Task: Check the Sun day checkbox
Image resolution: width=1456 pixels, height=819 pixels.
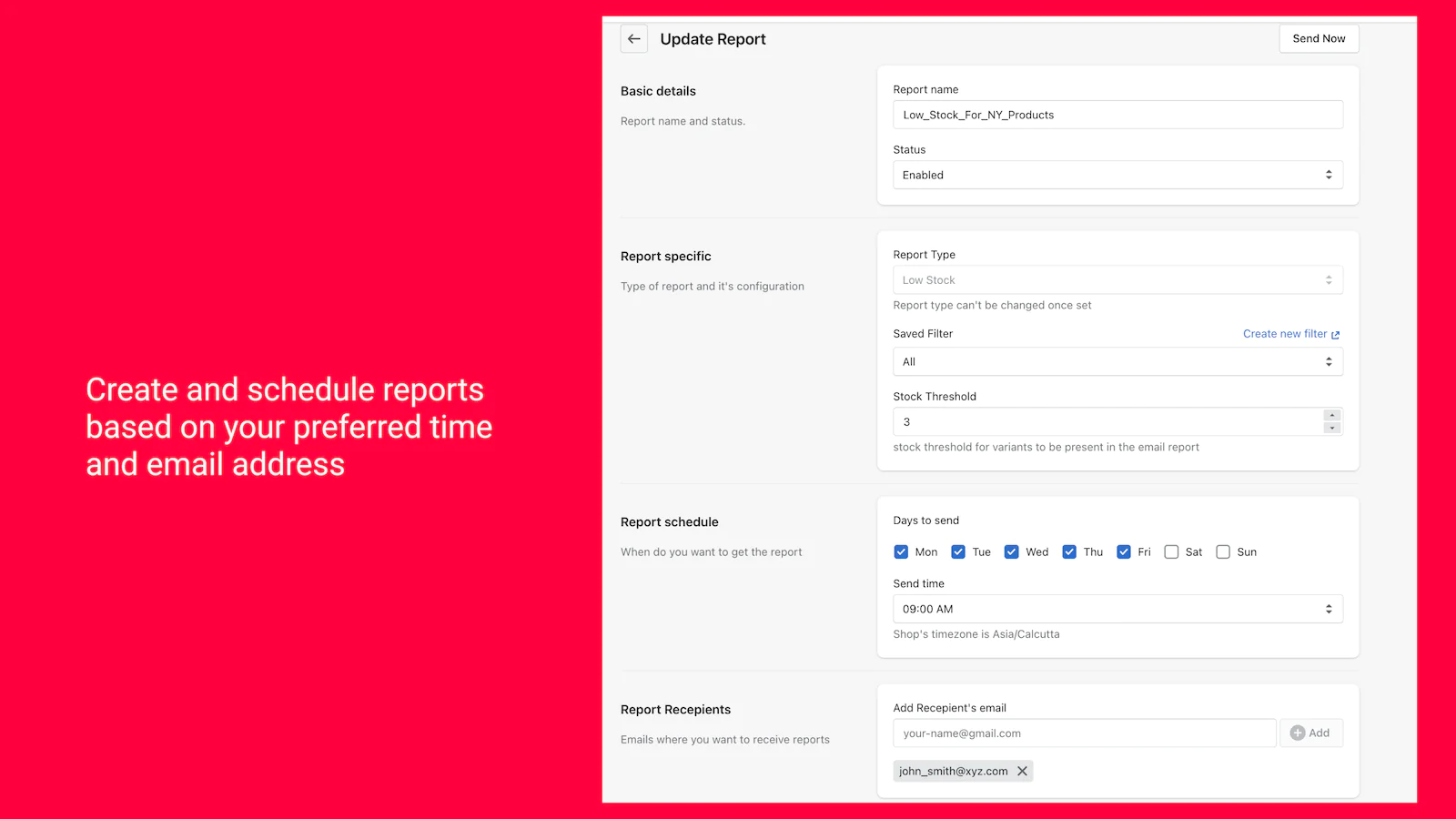Action: pyautogui.click(x=1223, y=552)
